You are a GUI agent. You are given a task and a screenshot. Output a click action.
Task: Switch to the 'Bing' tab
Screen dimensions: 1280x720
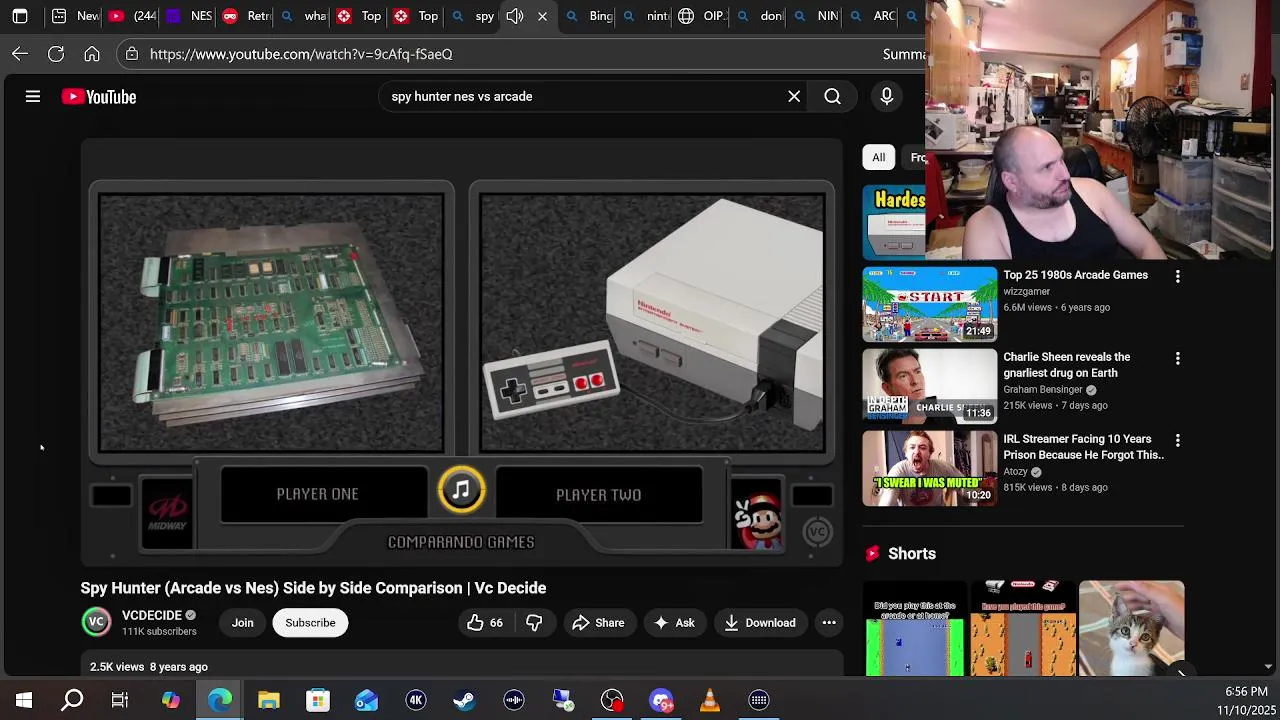point(589,16)
